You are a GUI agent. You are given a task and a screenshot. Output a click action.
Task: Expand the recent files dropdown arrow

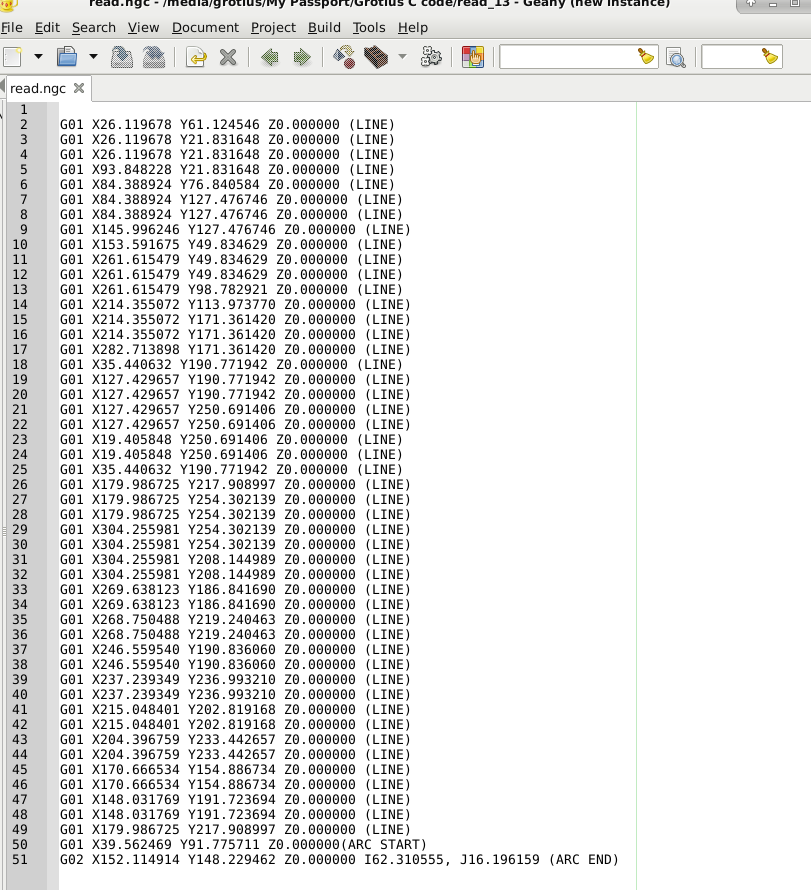tap(93, 57)
